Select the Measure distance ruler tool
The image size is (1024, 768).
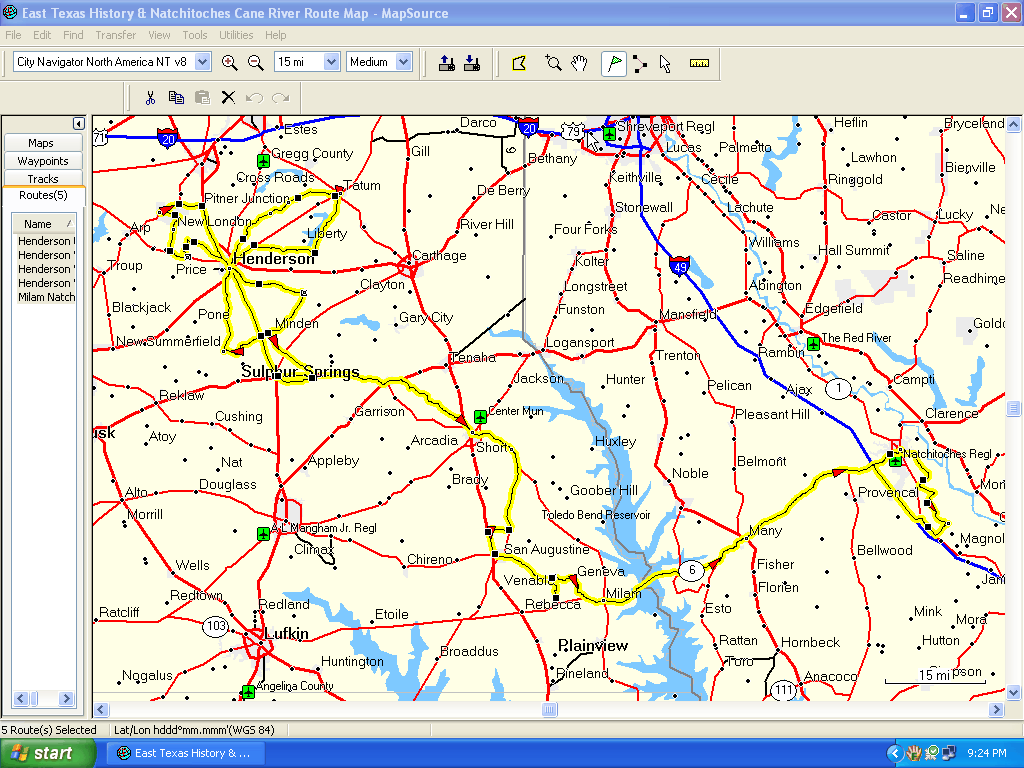699,63
